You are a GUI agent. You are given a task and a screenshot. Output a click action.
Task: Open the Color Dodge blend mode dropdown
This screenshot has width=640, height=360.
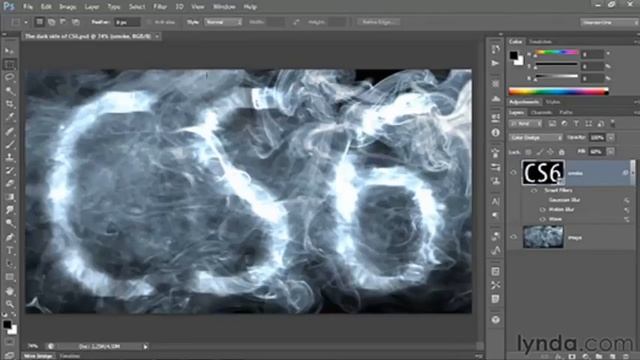(536, 138)
